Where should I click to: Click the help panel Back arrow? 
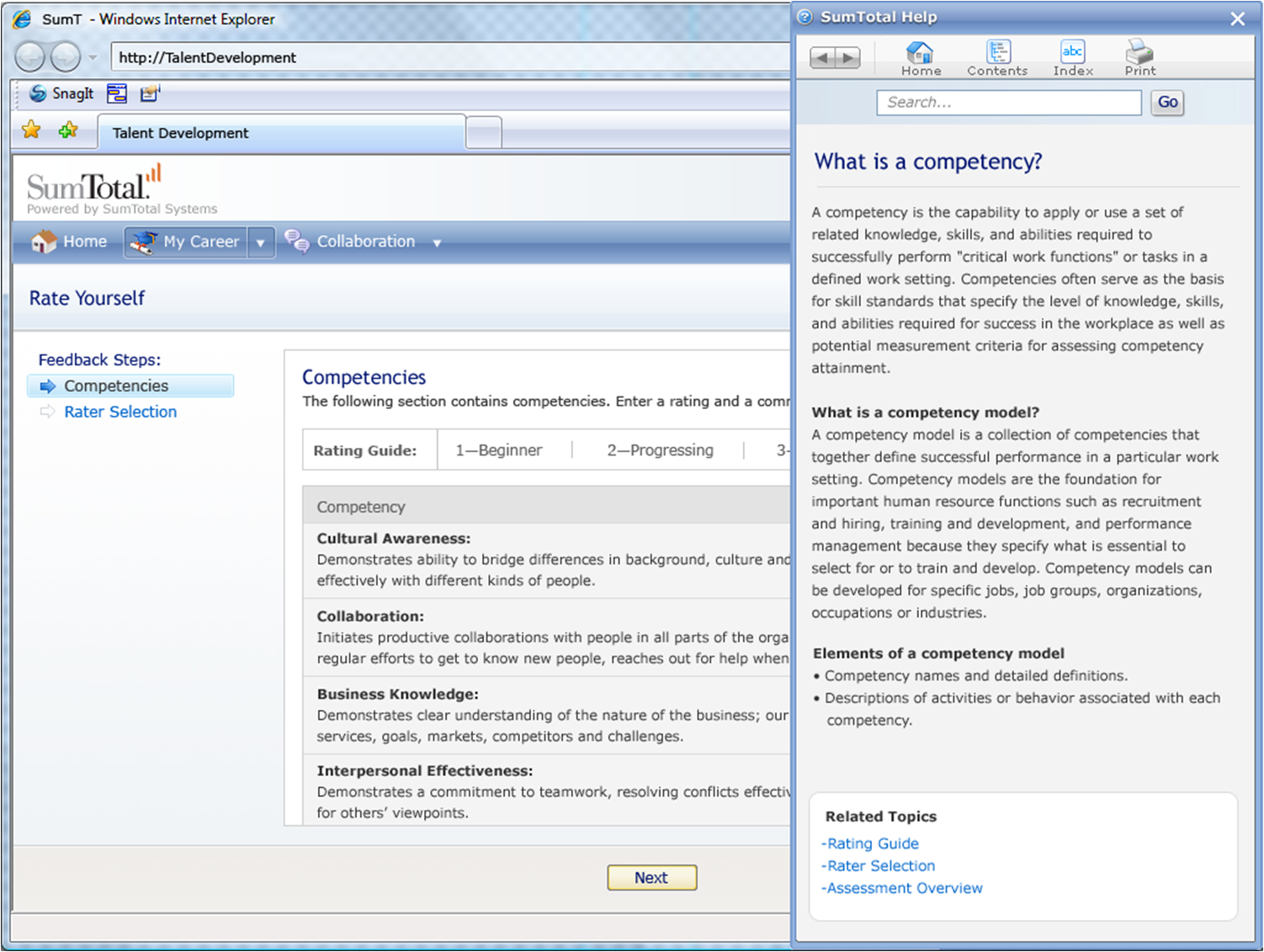(x=822, y=57)
